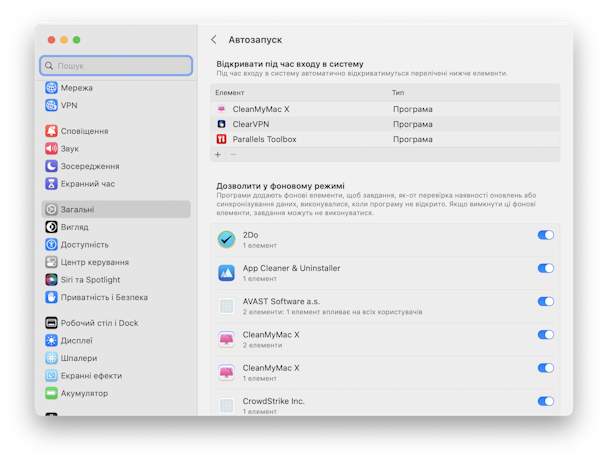Disable CrowdStrike Inc. background switch
This screenshot has height=462, width=608.
pyautogui.click(x=546, y=401)
